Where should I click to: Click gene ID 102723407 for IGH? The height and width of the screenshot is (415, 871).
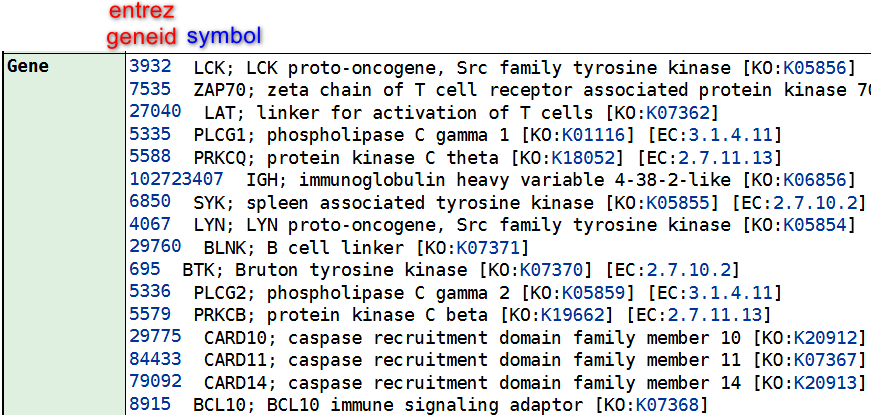tap(177, 179)
